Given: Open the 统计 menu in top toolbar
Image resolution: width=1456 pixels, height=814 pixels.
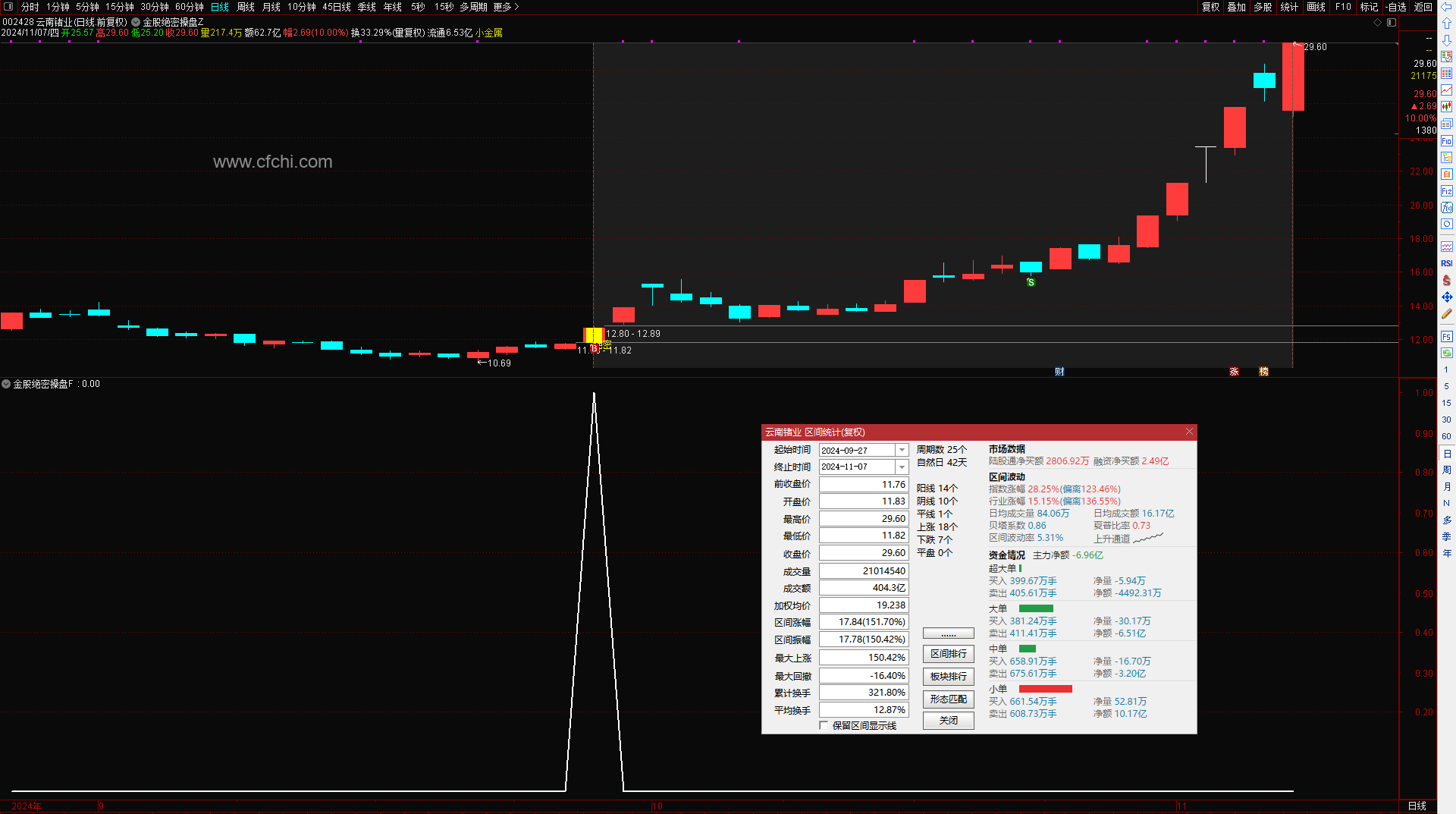Looking at the screenshot, I should pos(1289,7).
